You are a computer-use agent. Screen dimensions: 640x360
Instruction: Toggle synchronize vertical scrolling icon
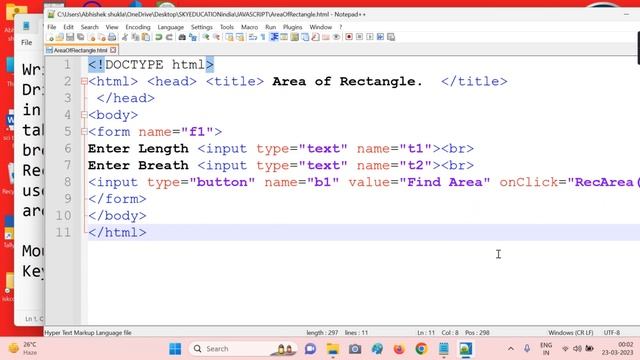click(x=229, y=37)
